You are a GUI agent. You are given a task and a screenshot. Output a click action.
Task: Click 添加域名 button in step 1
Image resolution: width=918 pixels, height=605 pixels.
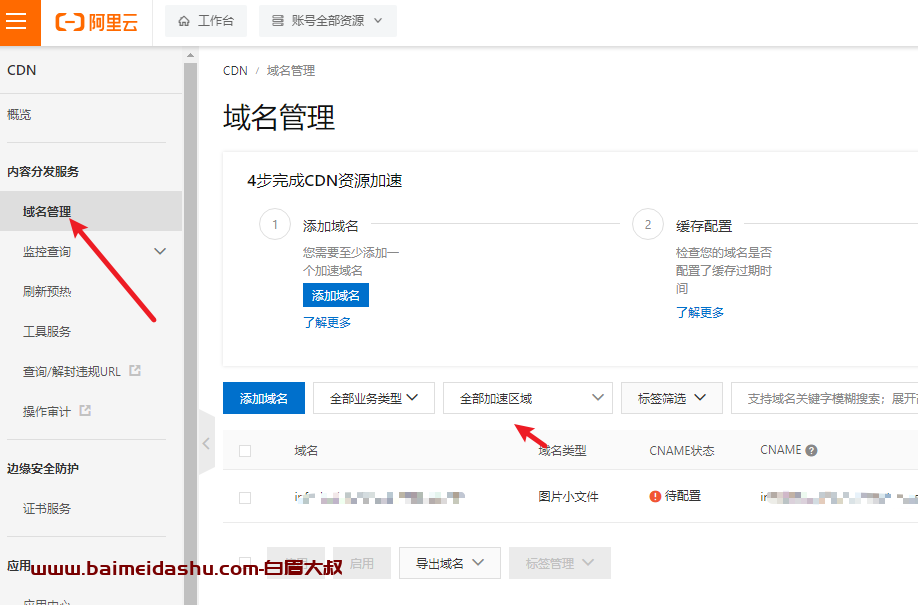335,295
